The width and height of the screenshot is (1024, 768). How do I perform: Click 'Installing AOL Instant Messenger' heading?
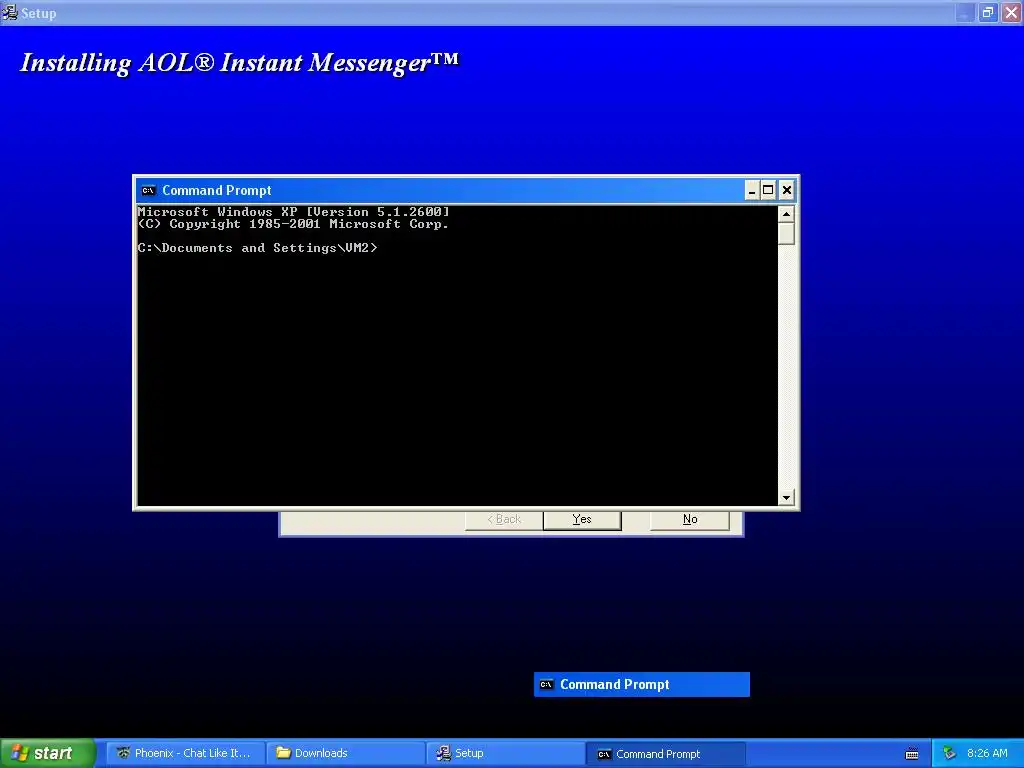239,63
